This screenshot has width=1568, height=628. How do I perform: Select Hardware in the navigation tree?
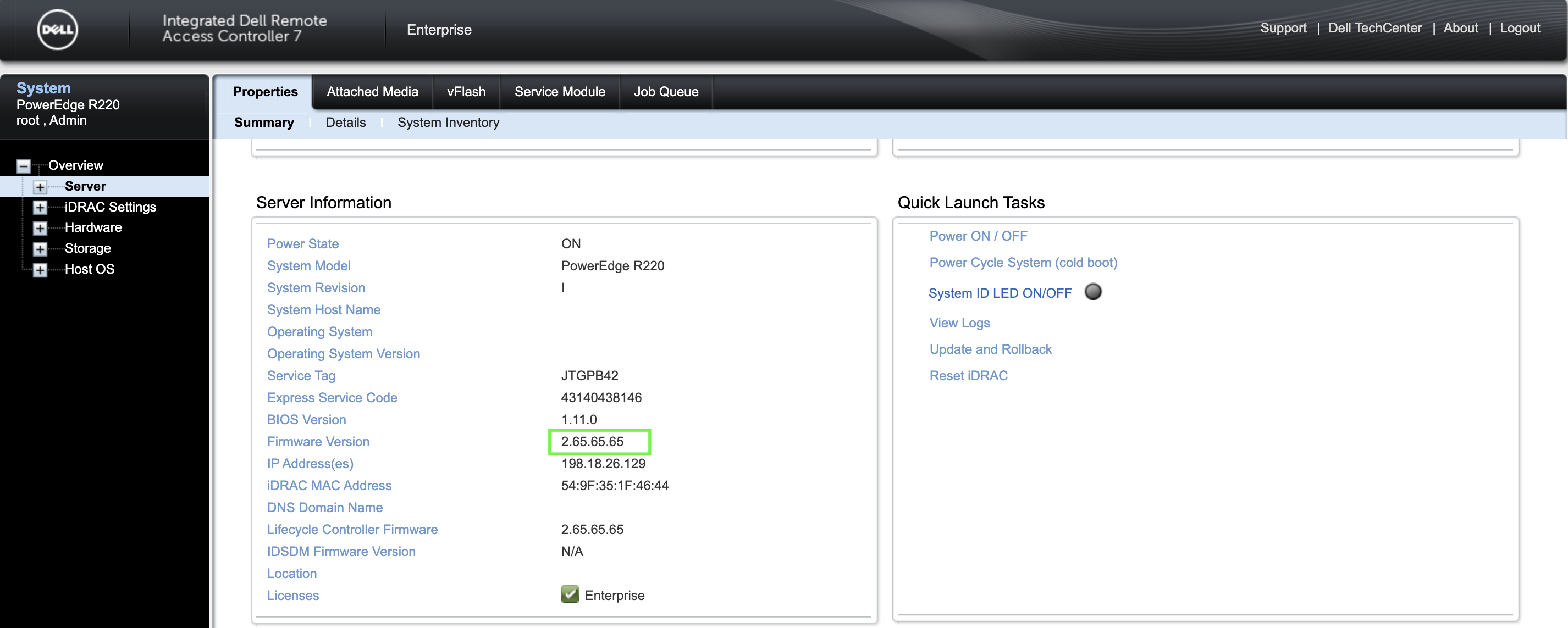coord(93,227)
